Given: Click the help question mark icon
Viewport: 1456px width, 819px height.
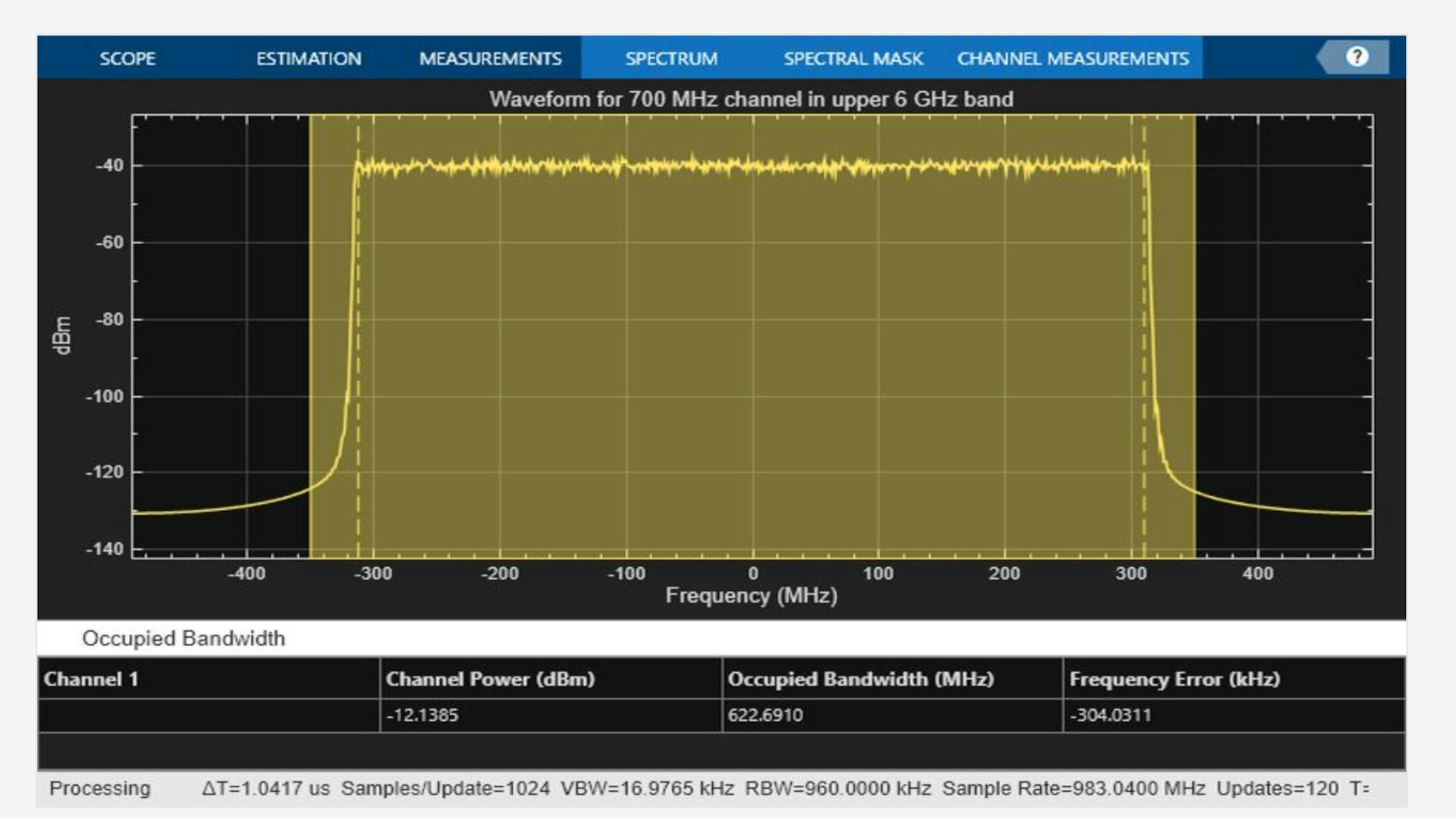Looking at the screenshot, I should pyautogui.click(x=1357, y=57).
